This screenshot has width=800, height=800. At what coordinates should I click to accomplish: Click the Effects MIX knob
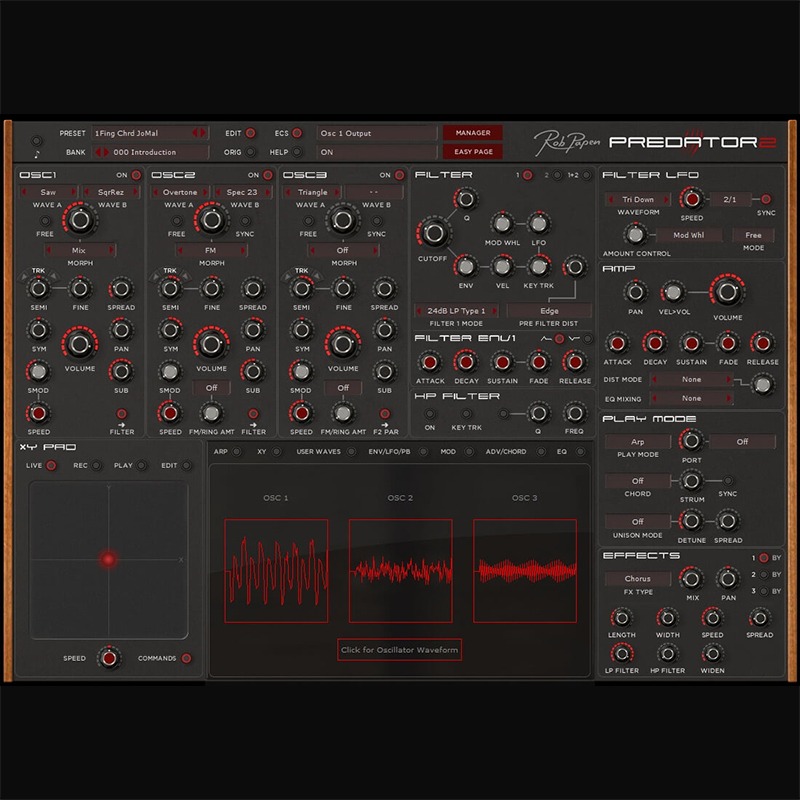coord(691,579)
